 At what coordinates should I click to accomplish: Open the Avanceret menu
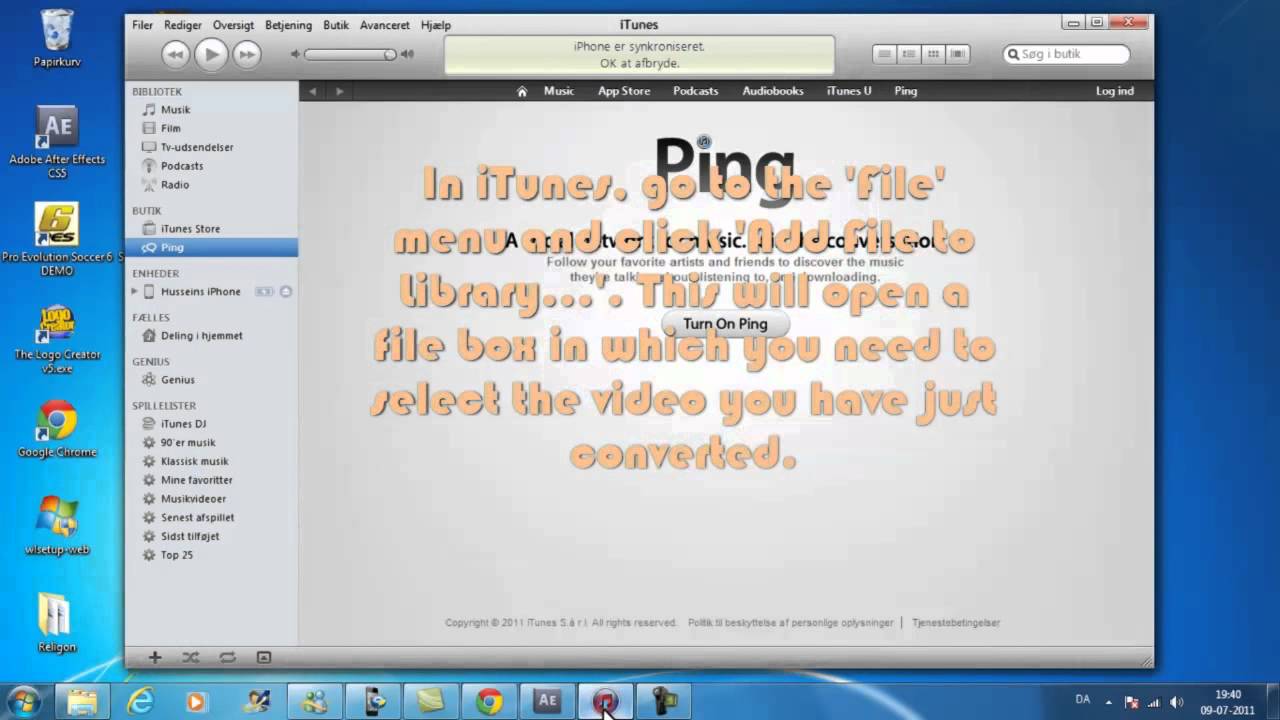(385, 25)
